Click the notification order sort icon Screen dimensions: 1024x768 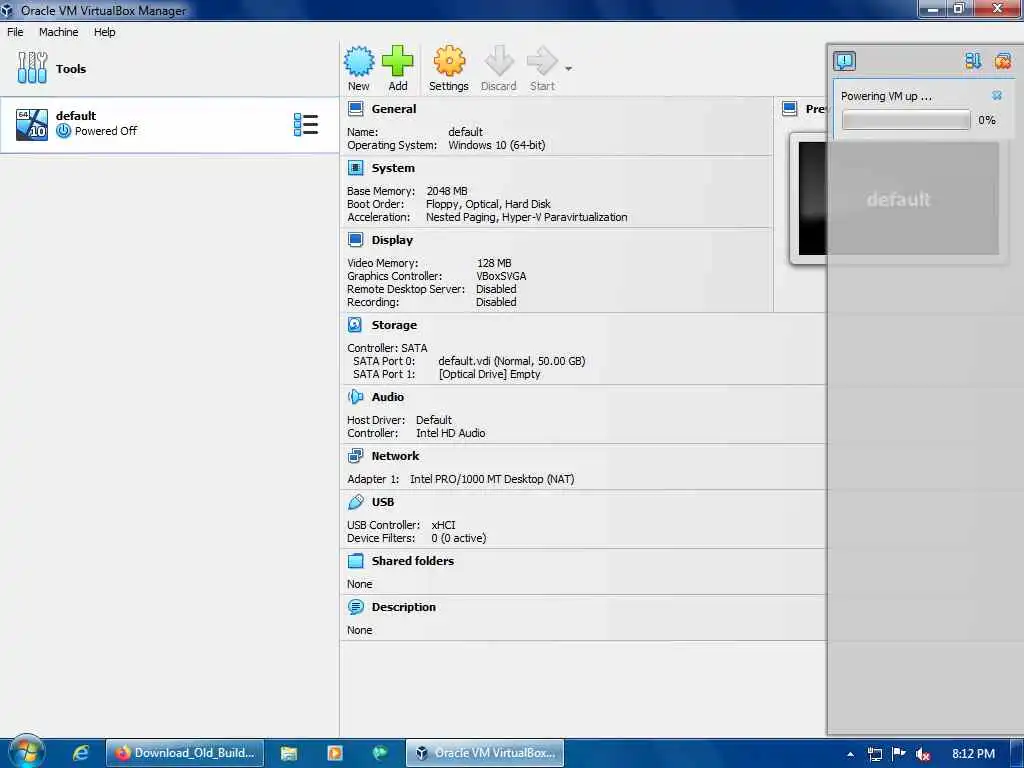click(973, 61)
